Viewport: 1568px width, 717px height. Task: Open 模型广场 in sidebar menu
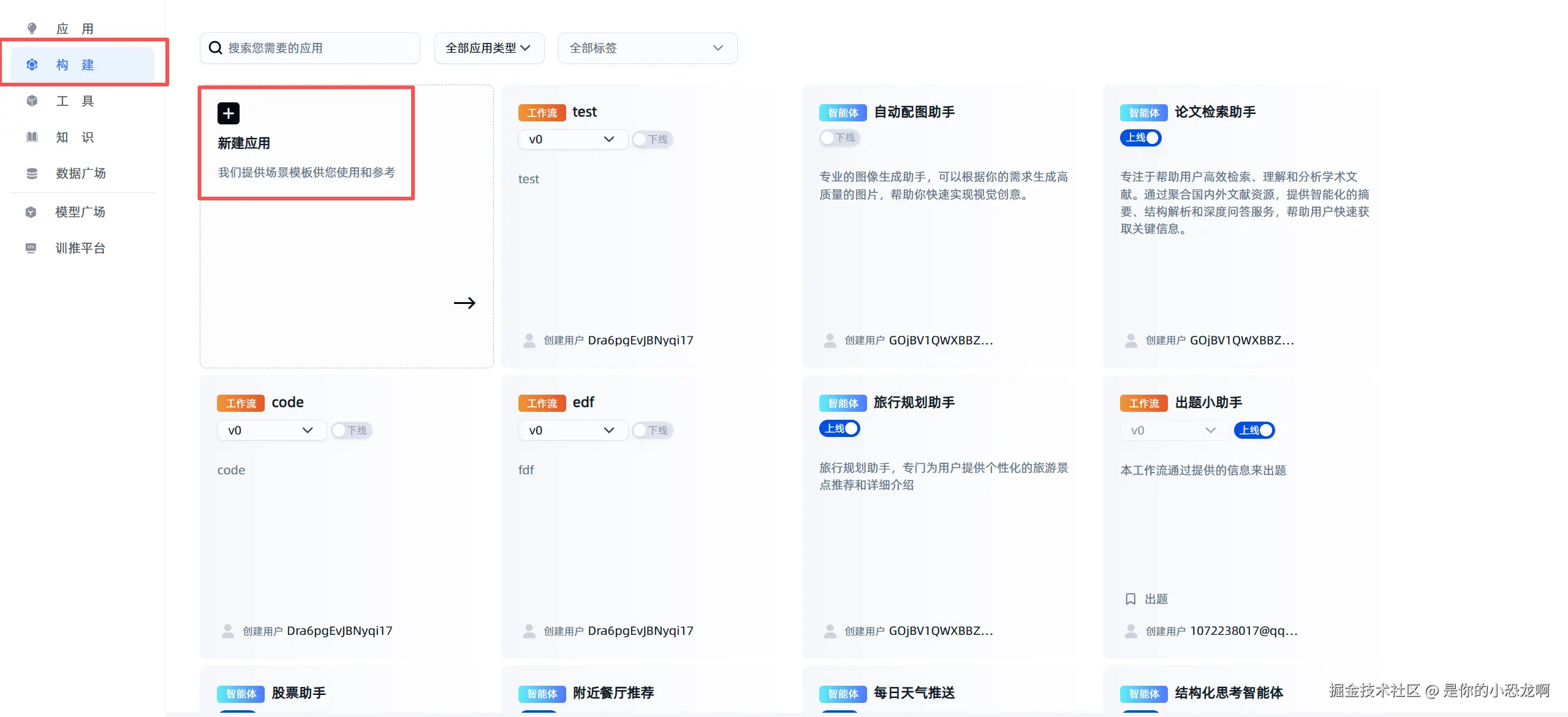(x=80, y=212)
